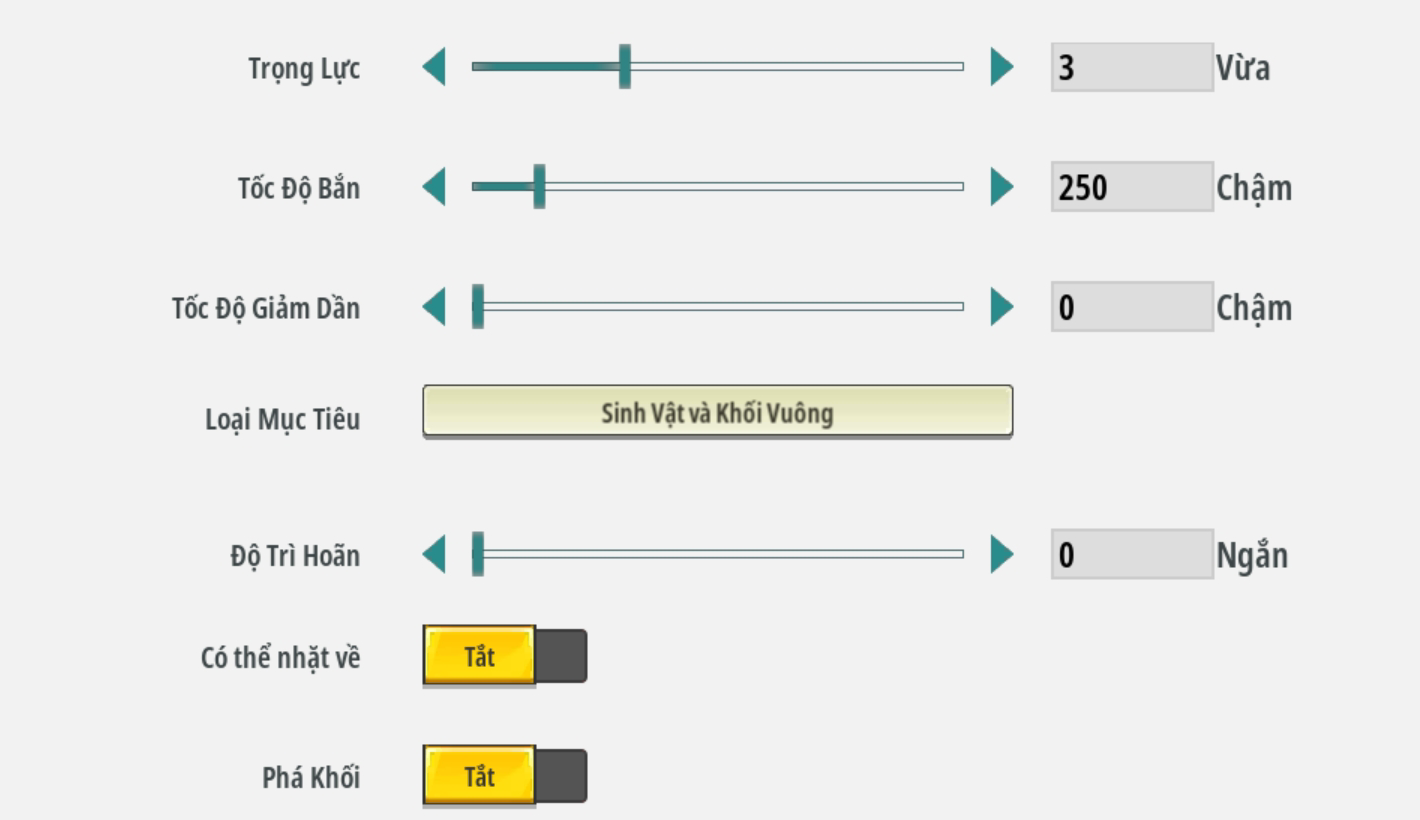Click the Tốc Độ Bắn slider handle
The width and height of the screenshot is (1420, 820).
pyautogui.click(x=539, y=187)
